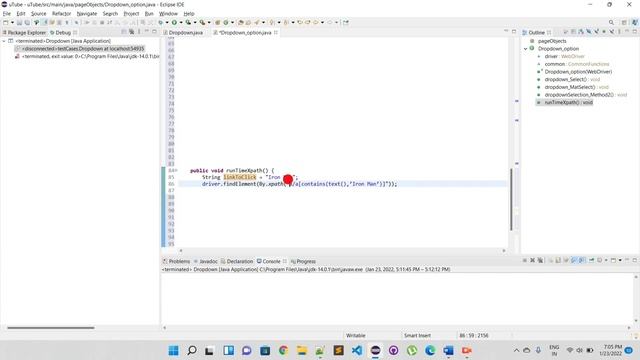The height and width of the screenshot is (360, 640).
Task: Click the green Run toolbar icon
Action: (174, 22)
